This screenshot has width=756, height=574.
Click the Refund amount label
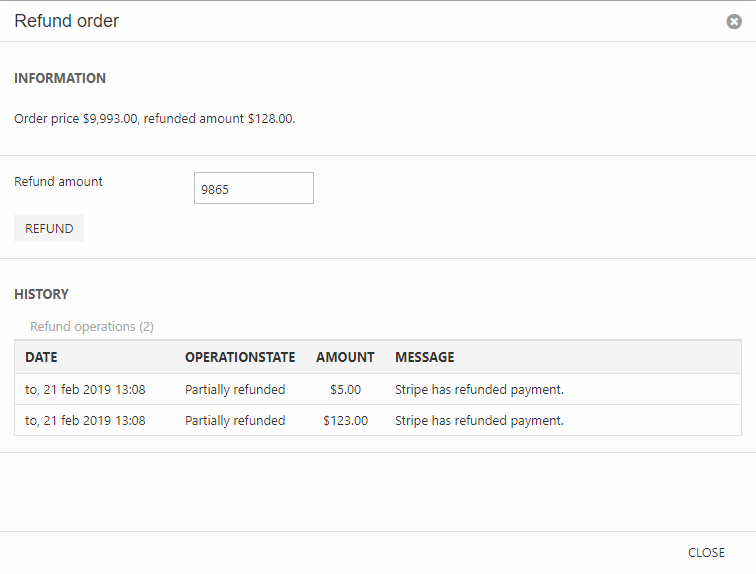[58, 182]
